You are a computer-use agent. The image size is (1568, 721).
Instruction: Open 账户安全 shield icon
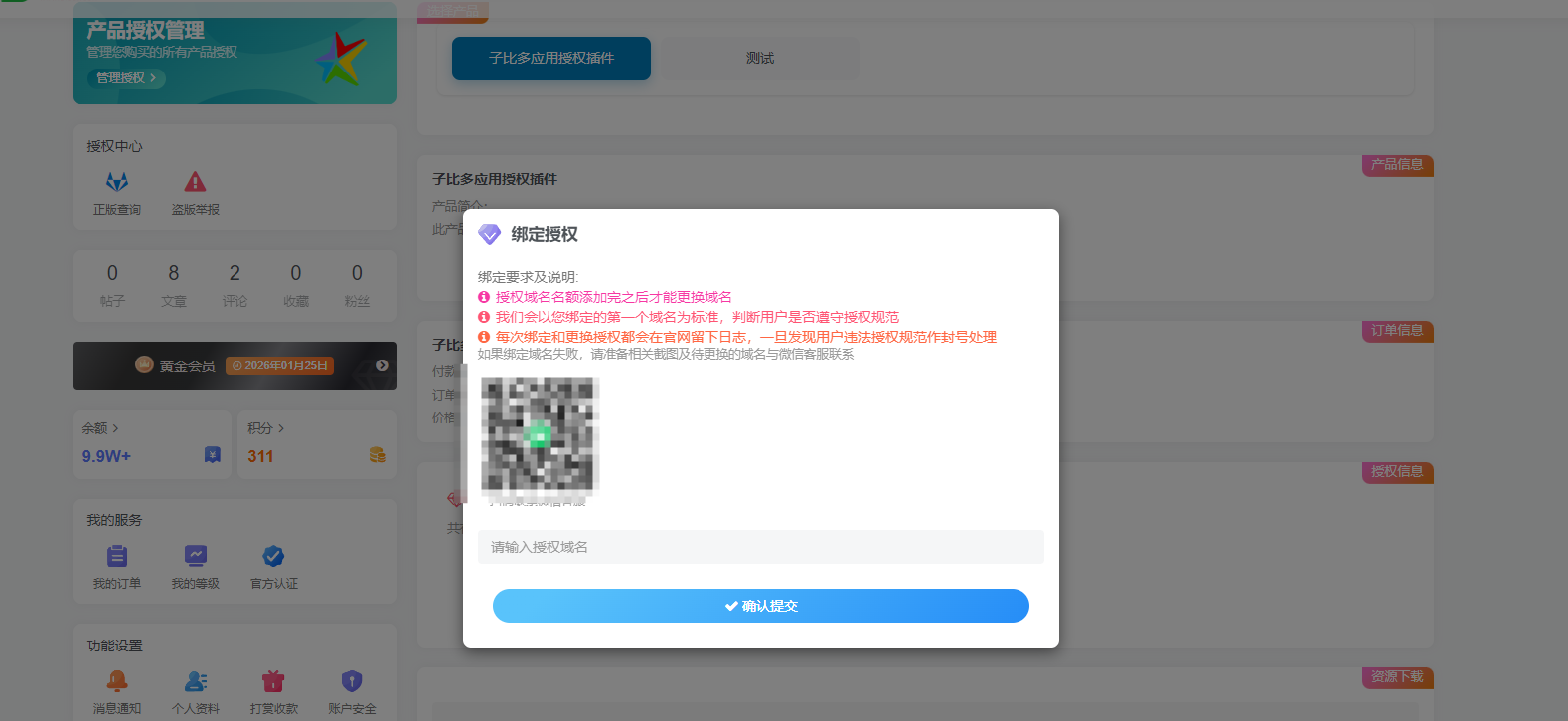pyautogui.click(x=352, y=681)
